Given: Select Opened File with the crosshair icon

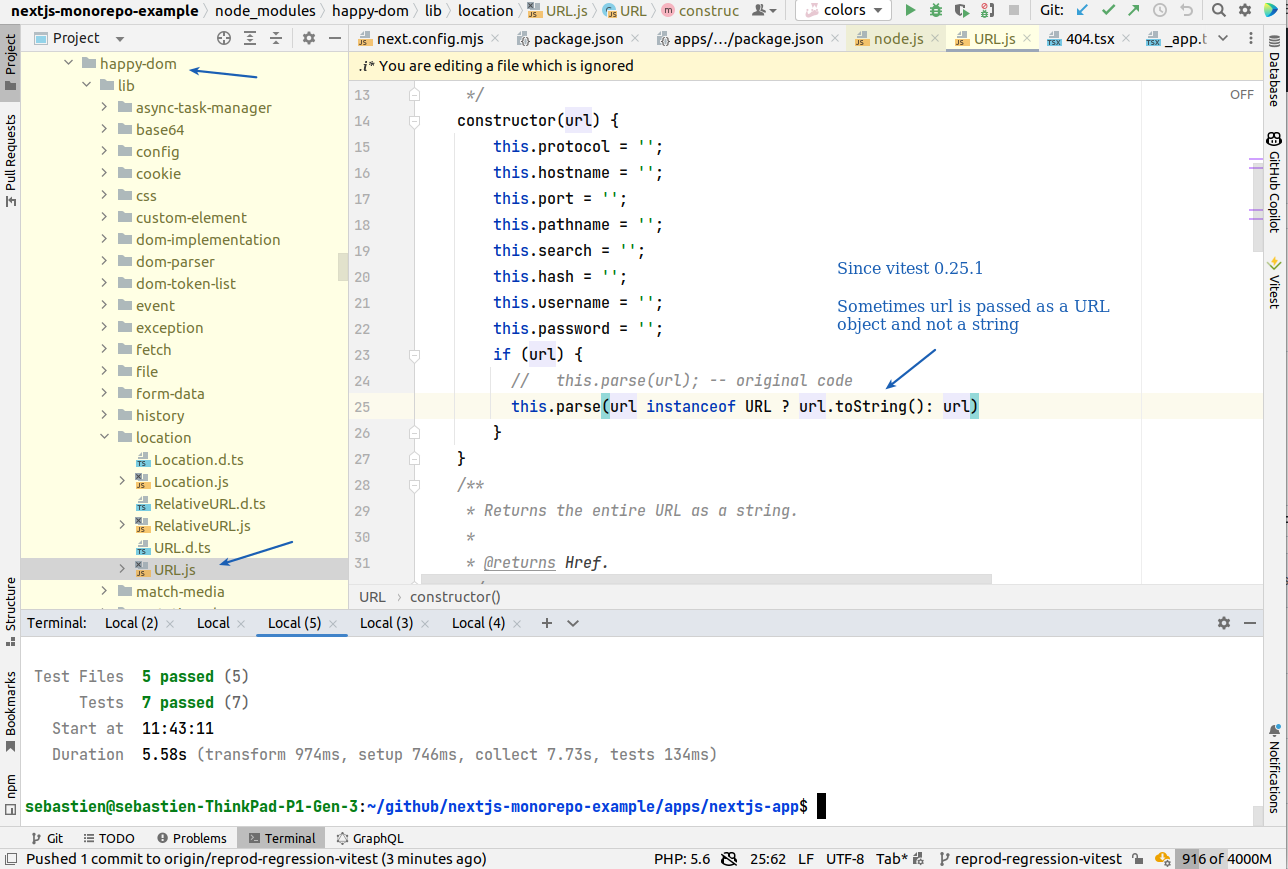Looking at the screenshot, I should pyautogui.click(x=223, y=37).
